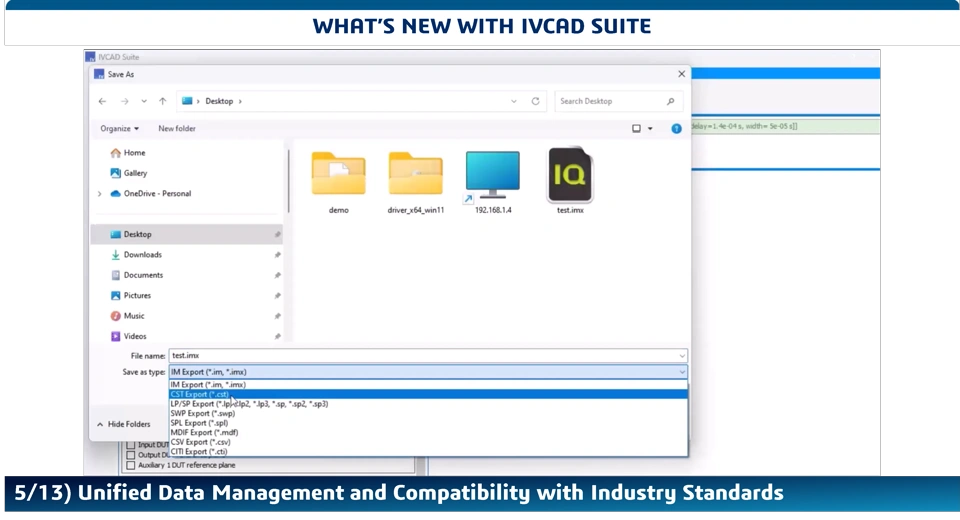Open the view options dropdown arrow
This screenshot has width=960, height=520.
650,129
